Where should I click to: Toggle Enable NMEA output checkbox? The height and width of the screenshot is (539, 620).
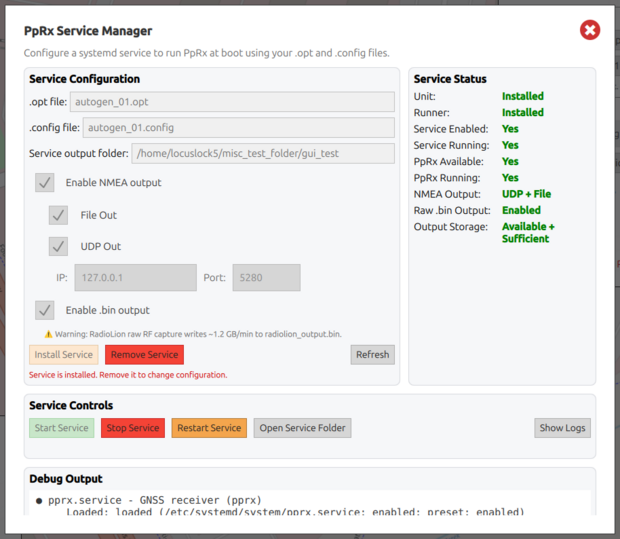[45, 182]
